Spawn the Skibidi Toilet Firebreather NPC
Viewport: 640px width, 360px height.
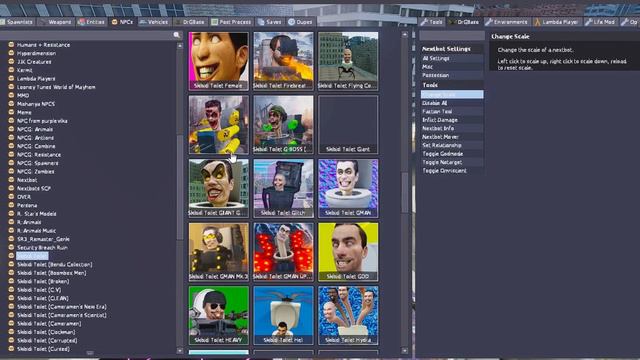coord(283,61)
